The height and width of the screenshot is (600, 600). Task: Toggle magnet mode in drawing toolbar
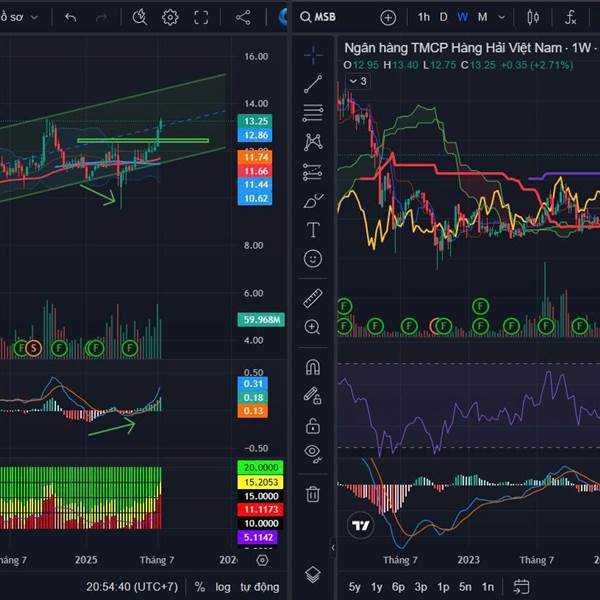(x=313, y=367)
